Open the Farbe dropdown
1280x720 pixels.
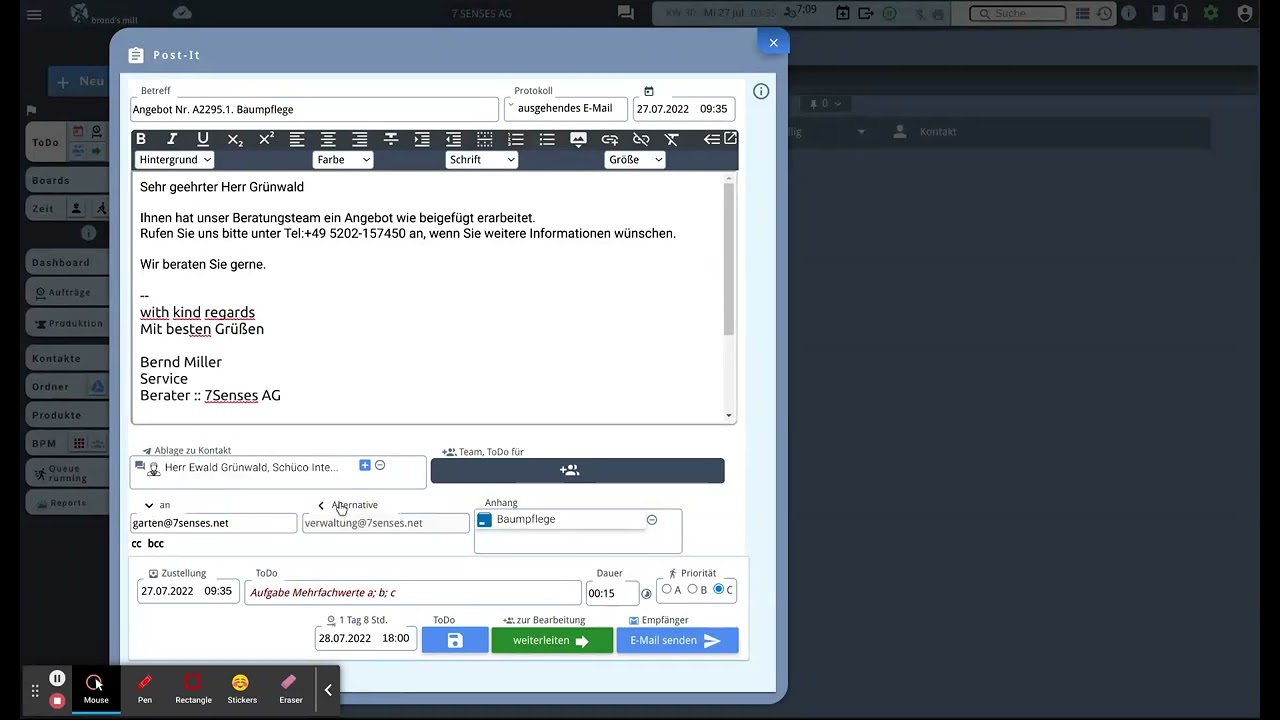pos(343,160)
